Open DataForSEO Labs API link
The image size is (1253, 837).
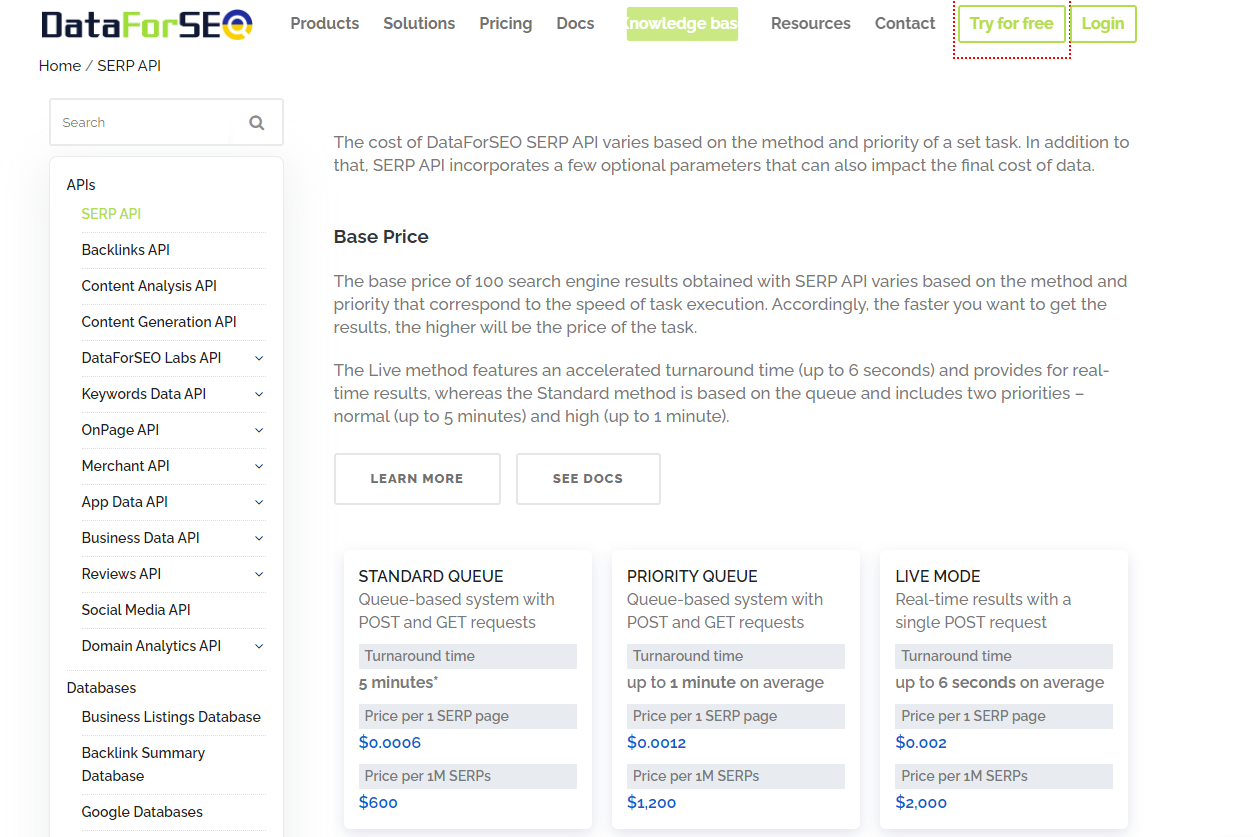[151, 358]
